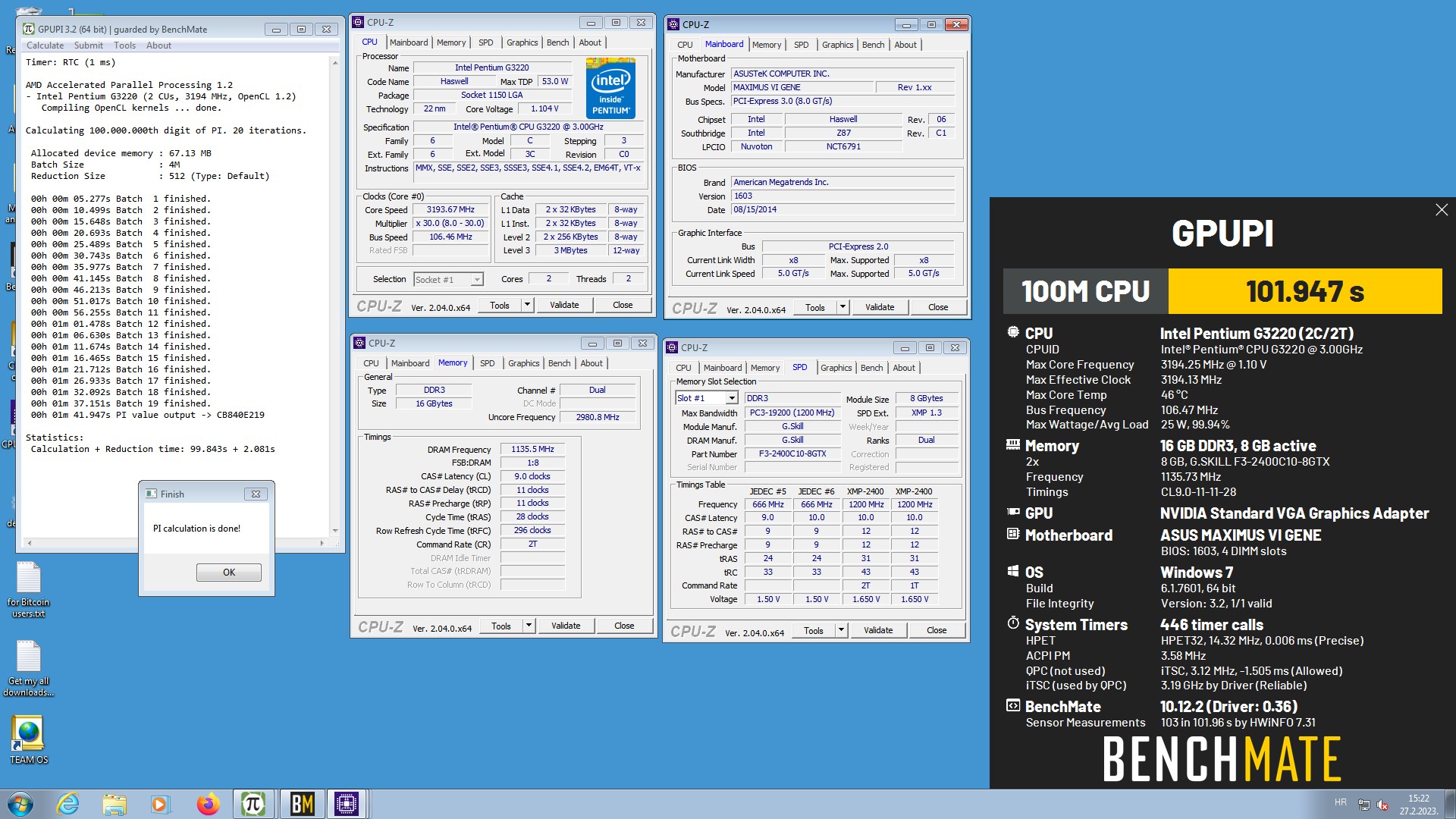The image size is (1456, 819).
Task: Select SPD tab in Memory window
Action: [x=488, y=363]
